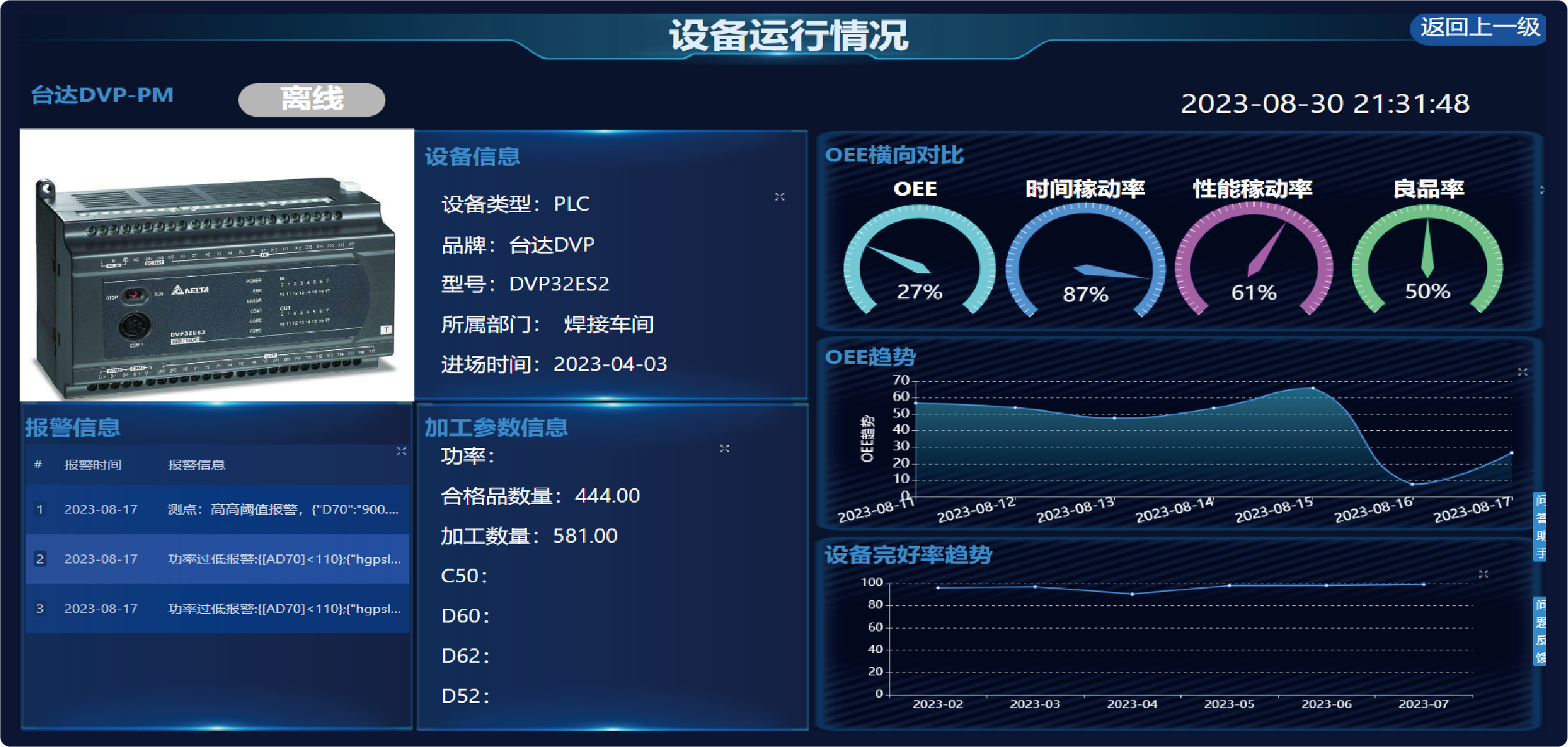1568x747 pixels.
Task: Click the D62 parameter label
Action: pyautogui.click(x=465, y=656)
